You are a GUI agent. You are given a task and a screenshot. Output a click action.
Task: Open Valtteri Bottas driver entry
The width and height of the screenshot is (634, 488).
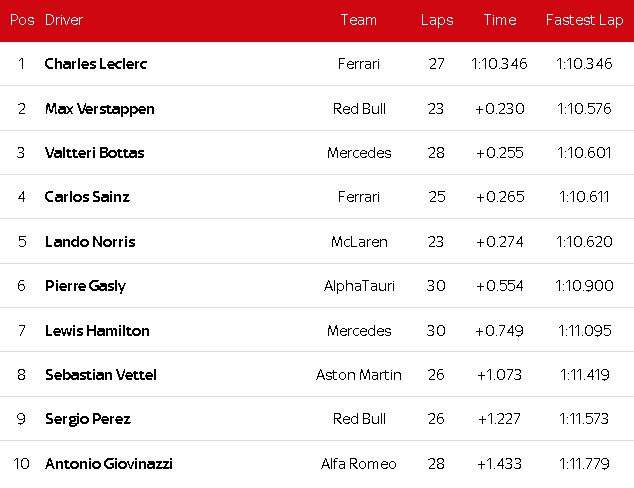tap(95, 153)
